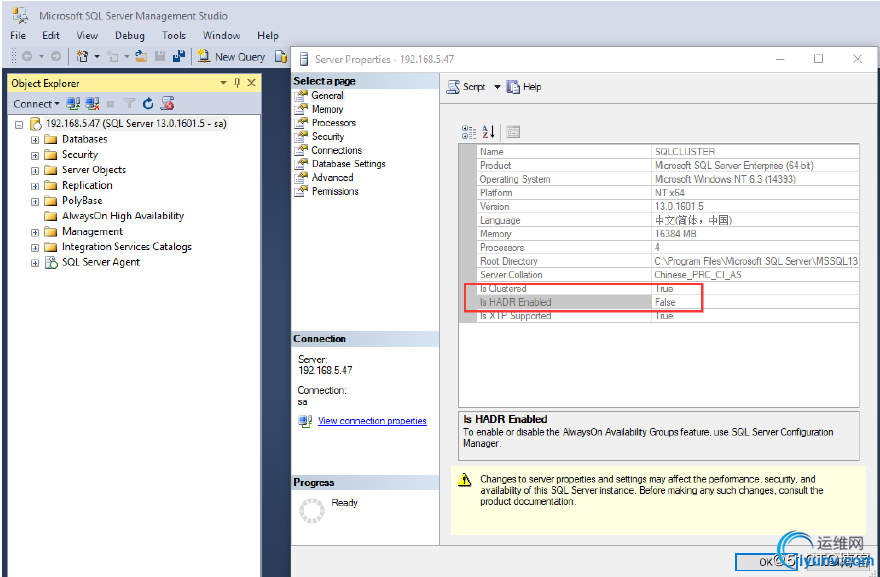This screenshot has width=880, height=577.
Task: Click the Server Collation value Chinese_PRC_CI_AS
Action: point(698,275)
